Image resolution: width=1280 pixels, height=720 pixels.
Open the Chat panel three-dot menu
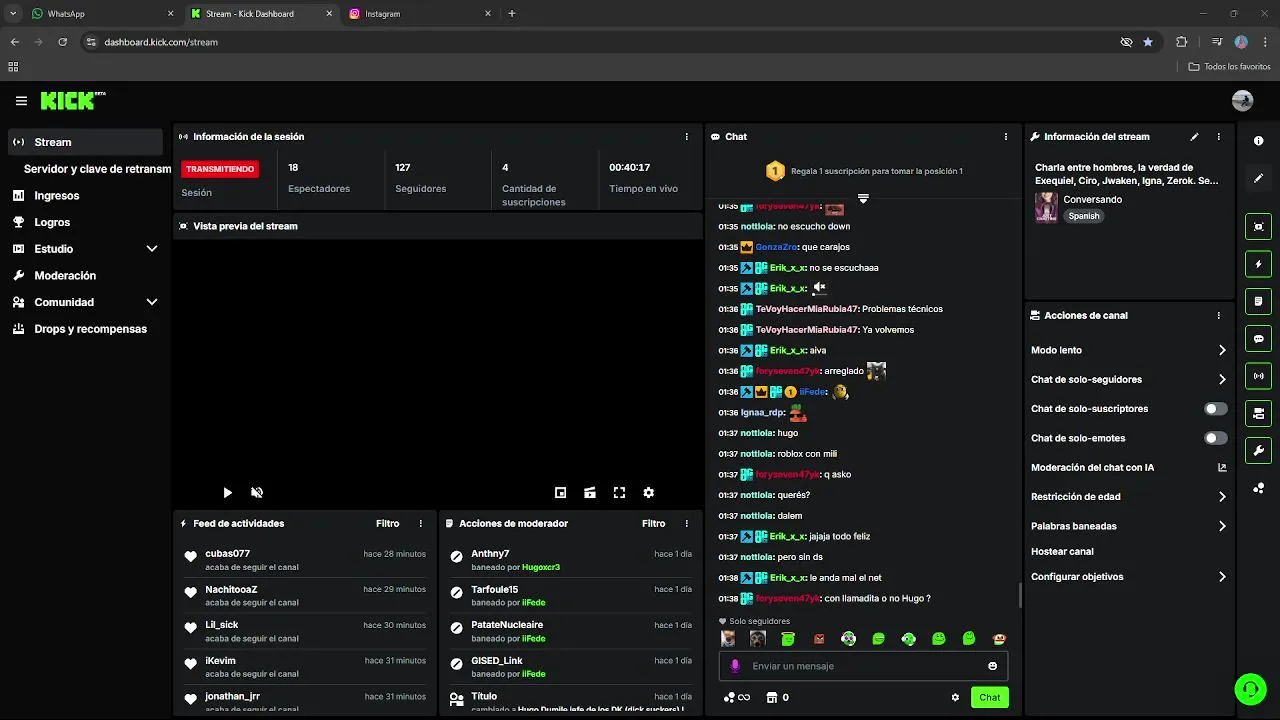[x=1006, y=137]
